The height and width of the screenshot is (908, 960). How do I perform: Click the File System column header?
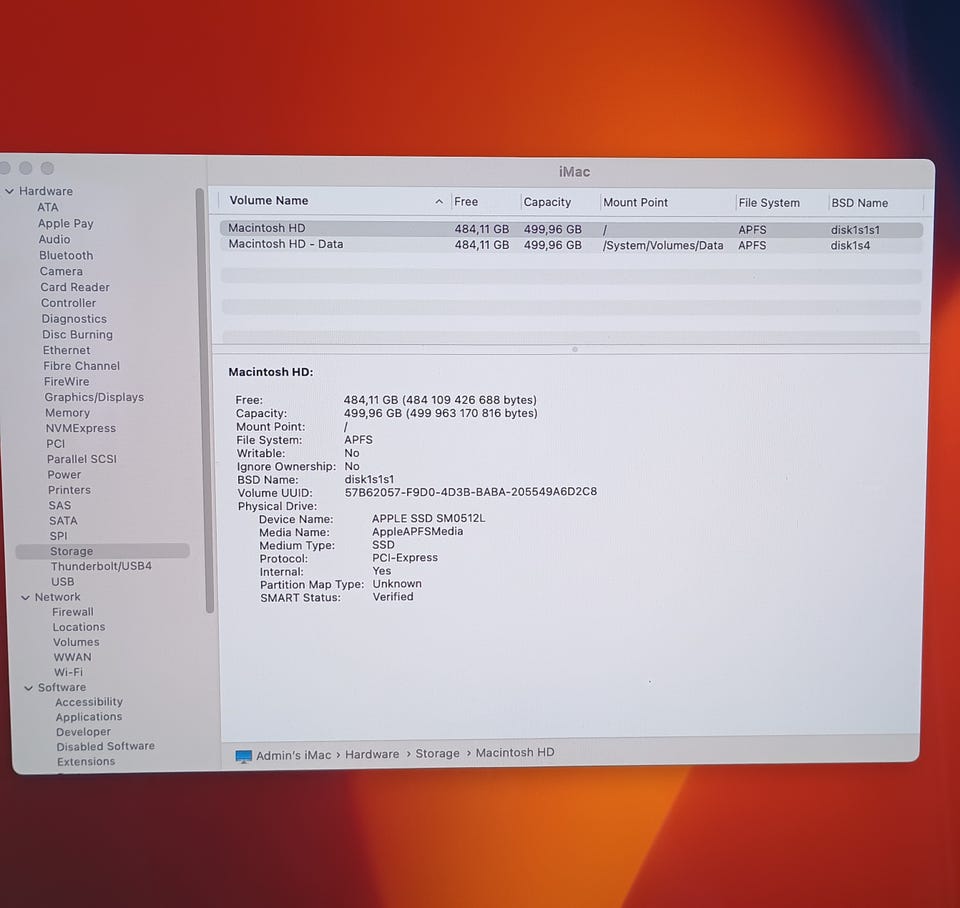(769, 203)
